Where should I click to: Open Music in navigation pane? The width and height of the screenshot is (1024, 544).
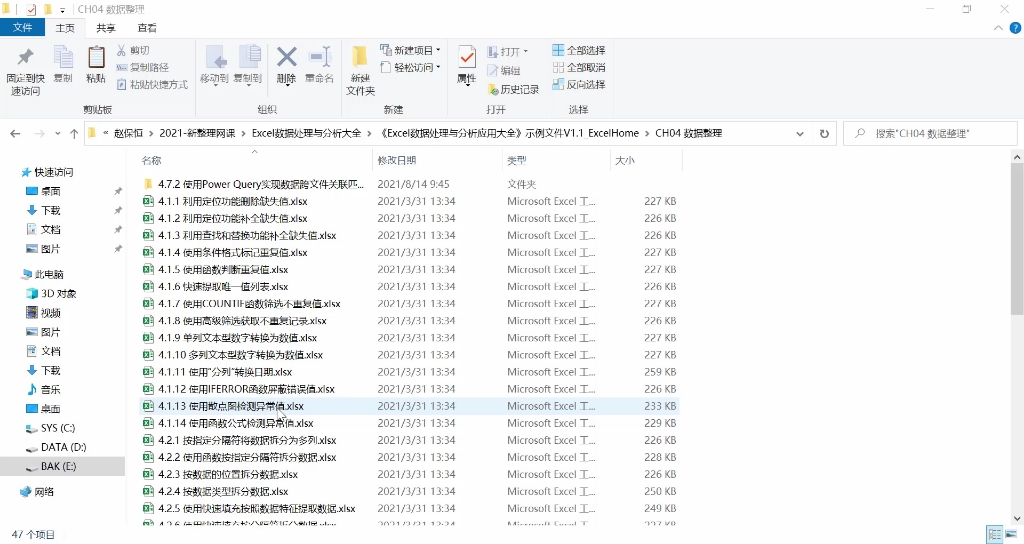coord(43,389)
